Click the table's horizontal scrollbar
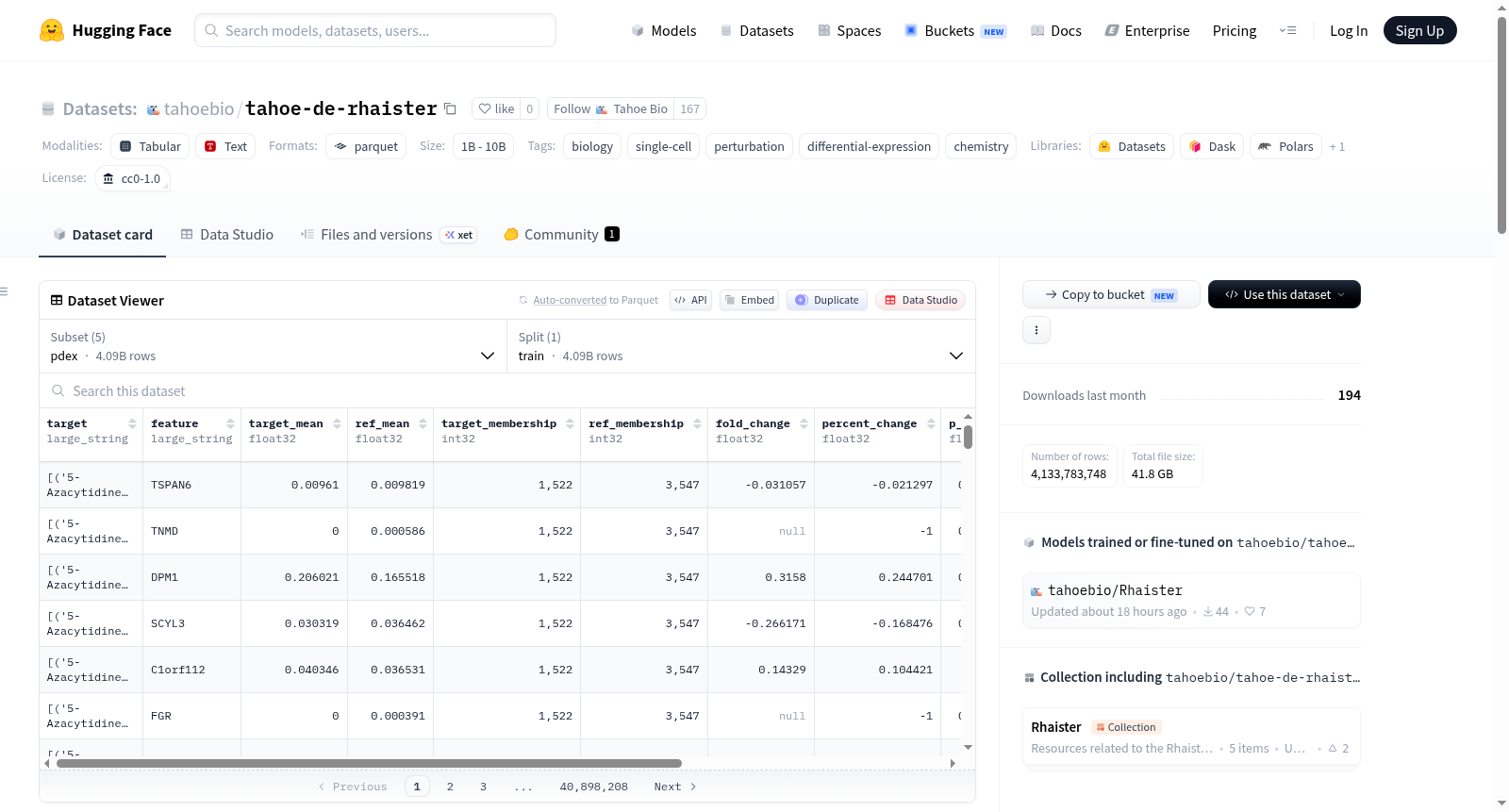 (369, 763)
